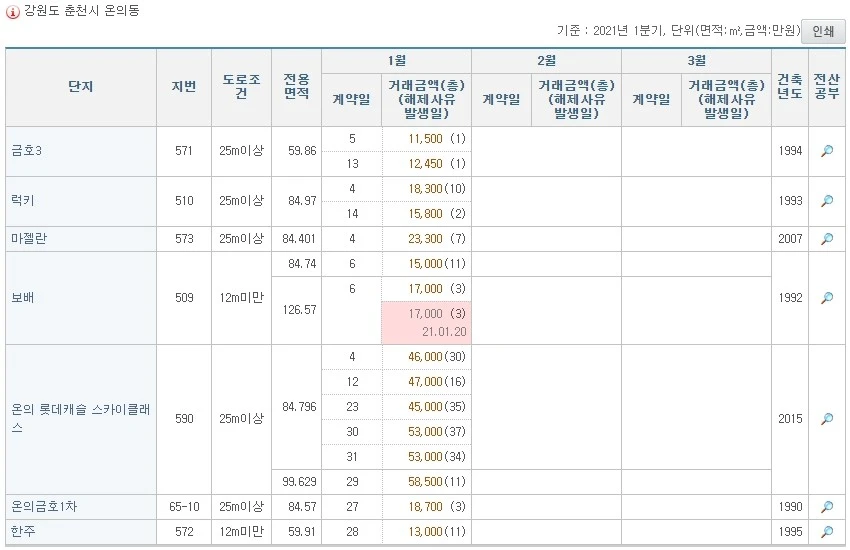The height and width of the screenshot is (550, 850).
Task: Click the 강원도 춘천시 온의동 heading
Action: pyautogui.click(x=82, y=10)
